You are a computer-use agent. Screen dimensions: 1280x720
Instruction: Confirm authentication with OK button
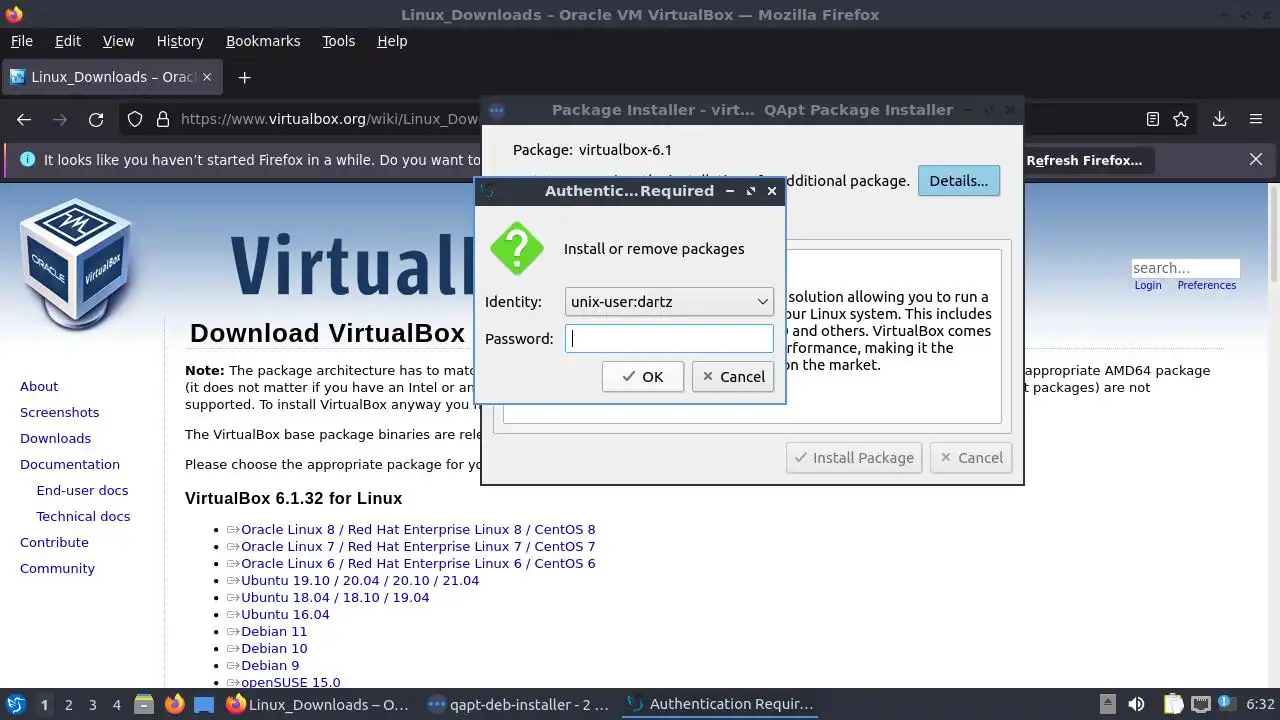click(642, 376)
